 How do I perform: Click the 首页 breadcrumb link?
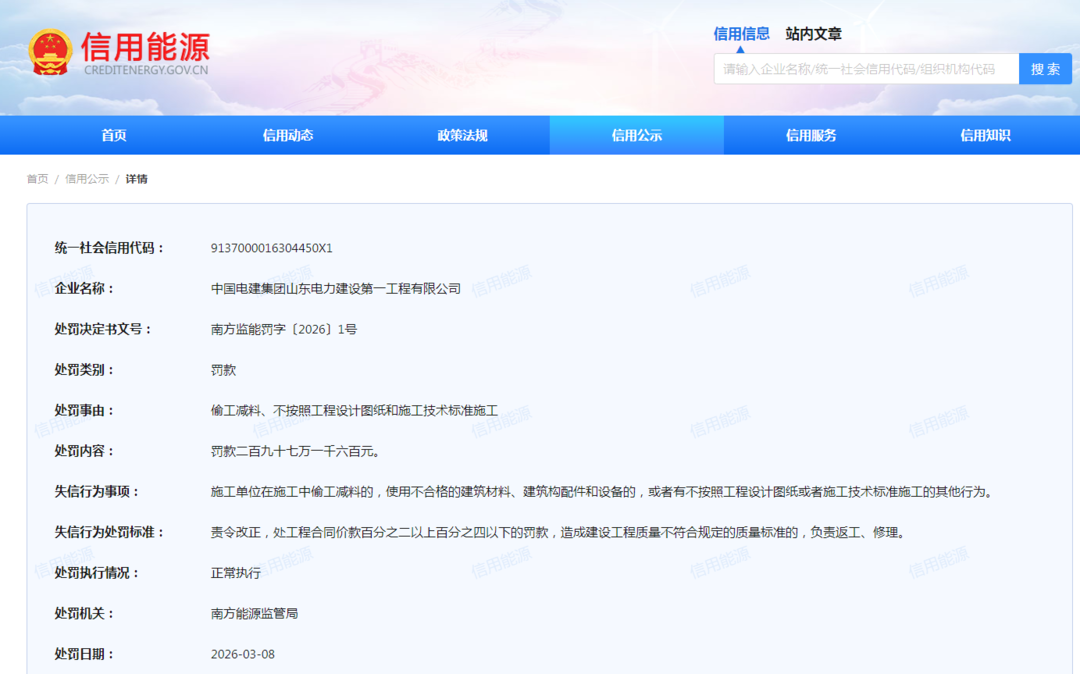pyautogui.click(x=37, y=179)
